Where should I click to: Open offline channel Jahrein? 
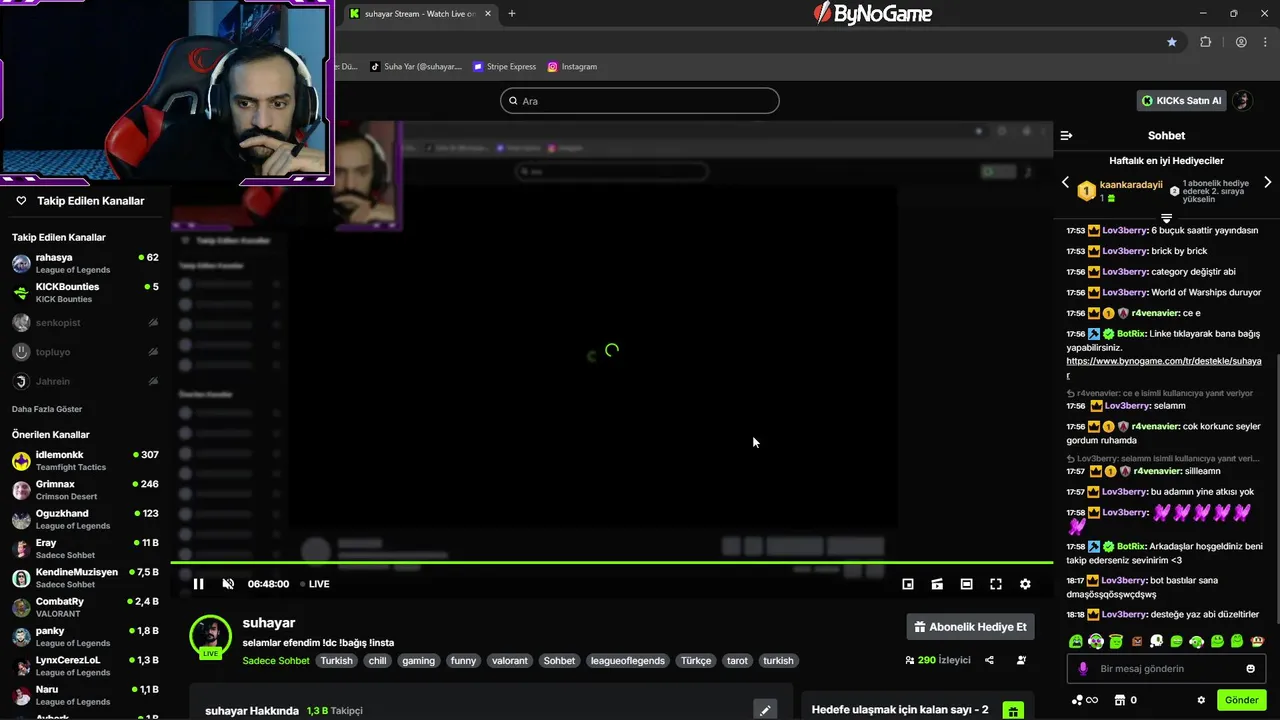85,381
